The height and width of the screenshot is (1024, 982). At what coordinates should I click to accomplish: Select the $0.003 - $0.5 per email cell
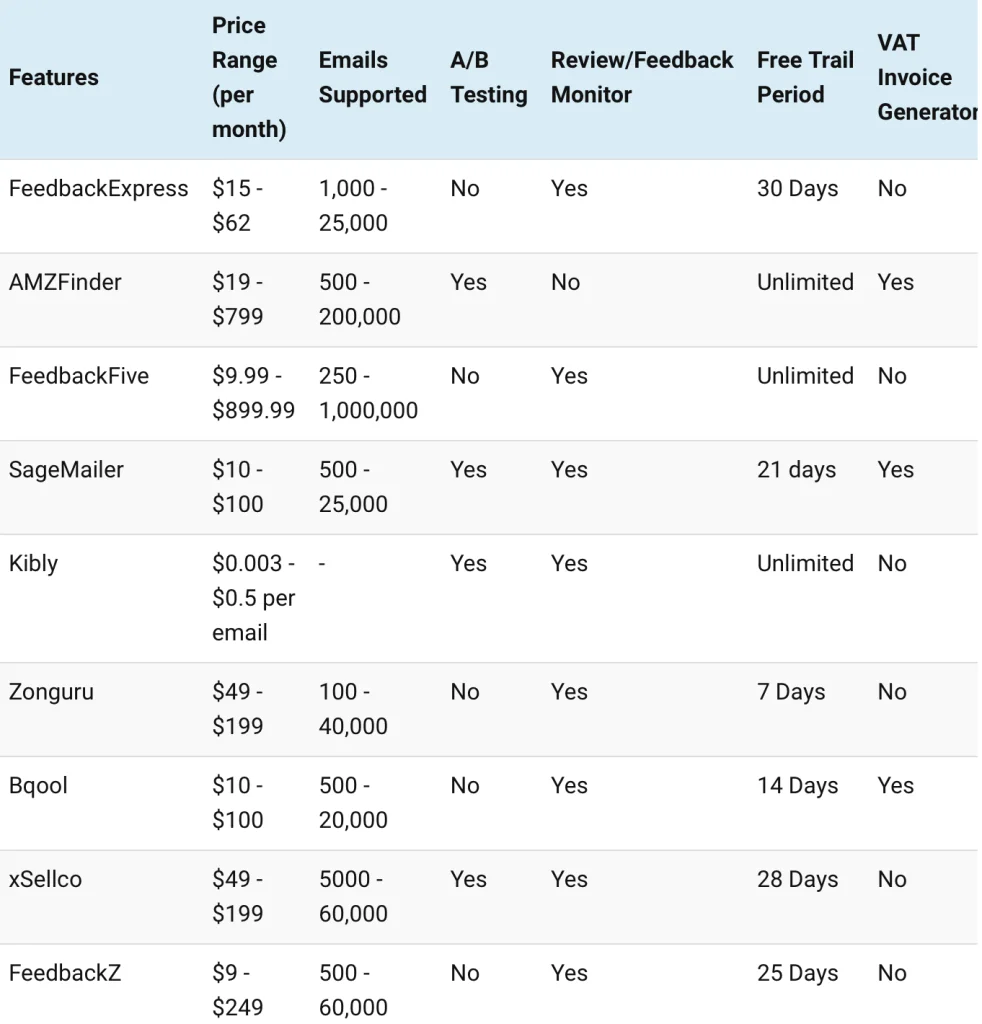[x=253, y=598]
